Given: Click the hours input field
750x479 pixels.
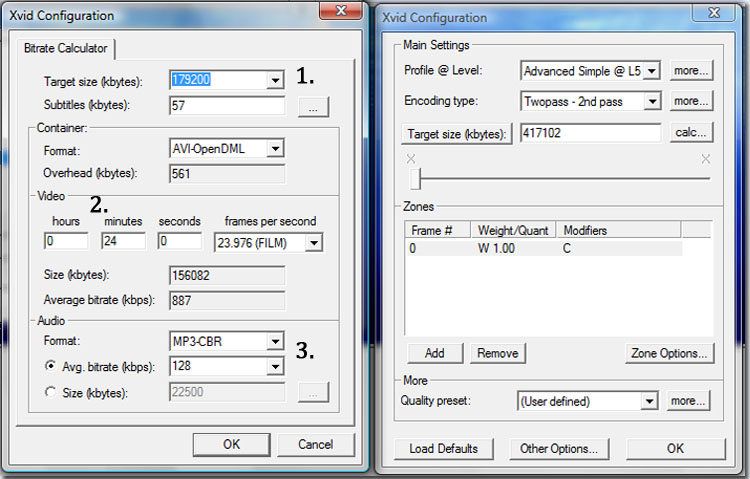Looking at the screenshot, I should tap(66, 241).
